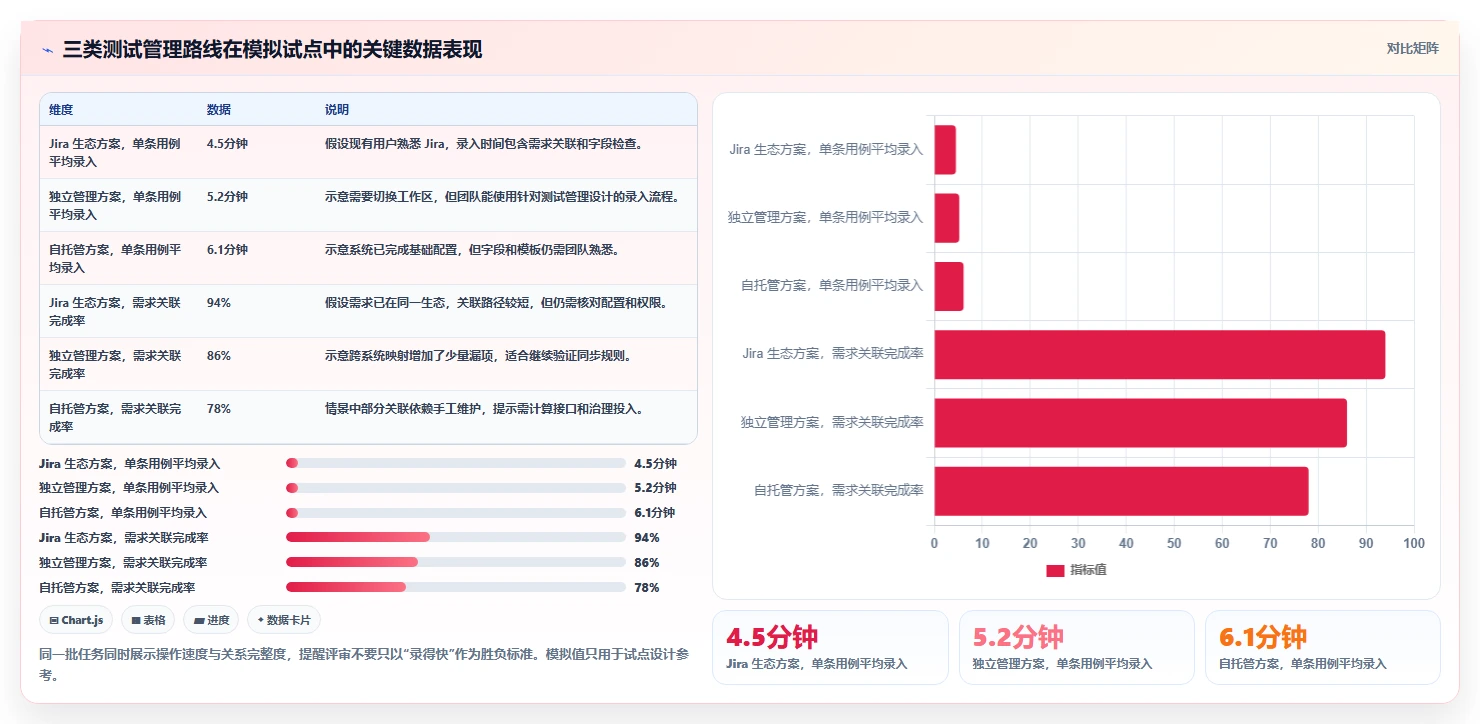Click the 维度 column header

61,109
